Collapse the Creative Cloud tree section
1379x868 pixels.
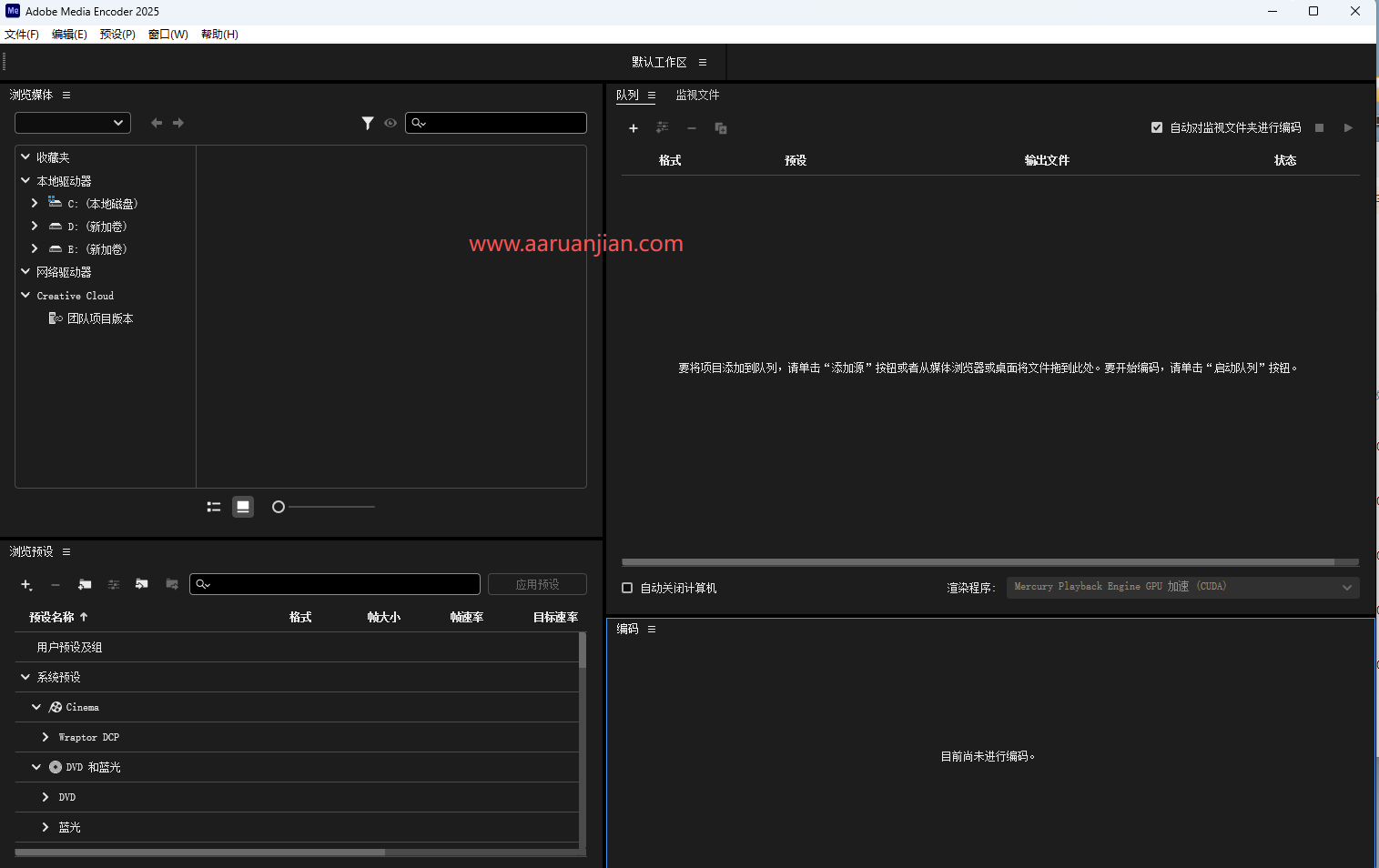25,295
